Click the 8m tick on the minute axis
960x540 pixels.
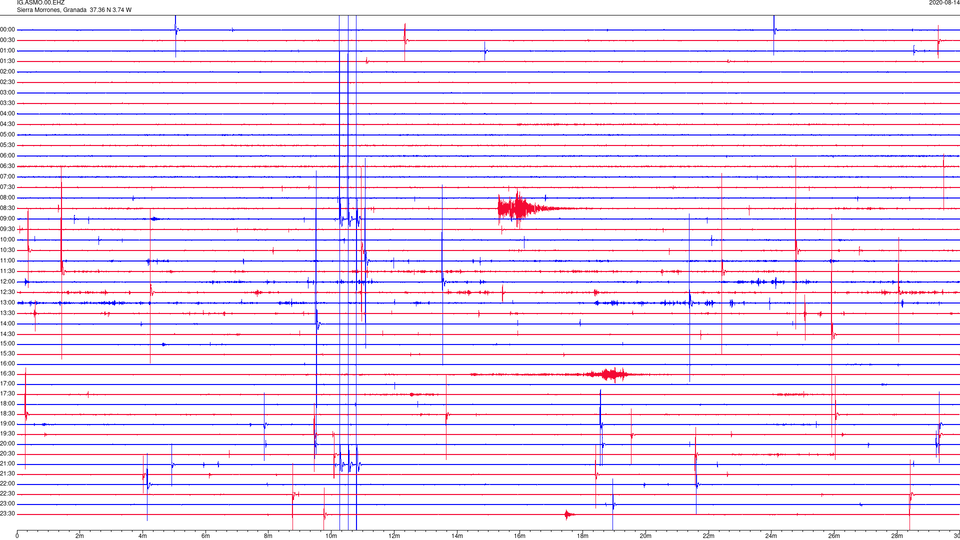tap(268, 536)
